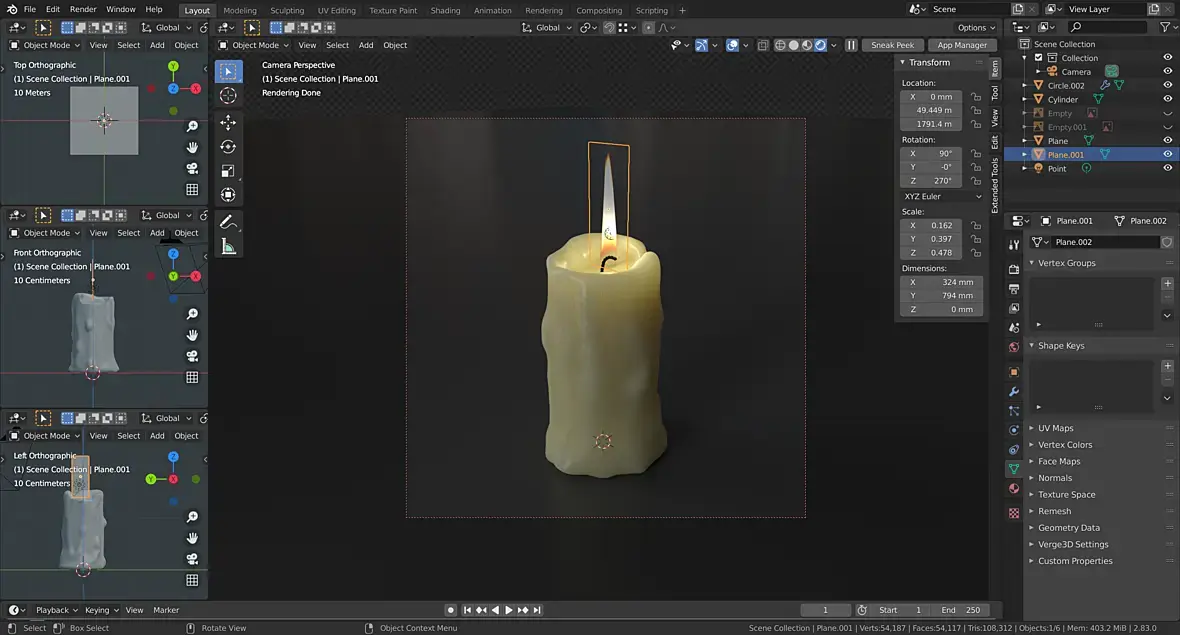Select the Scale tool
The image size is (1180, 635).
[228, 171]
